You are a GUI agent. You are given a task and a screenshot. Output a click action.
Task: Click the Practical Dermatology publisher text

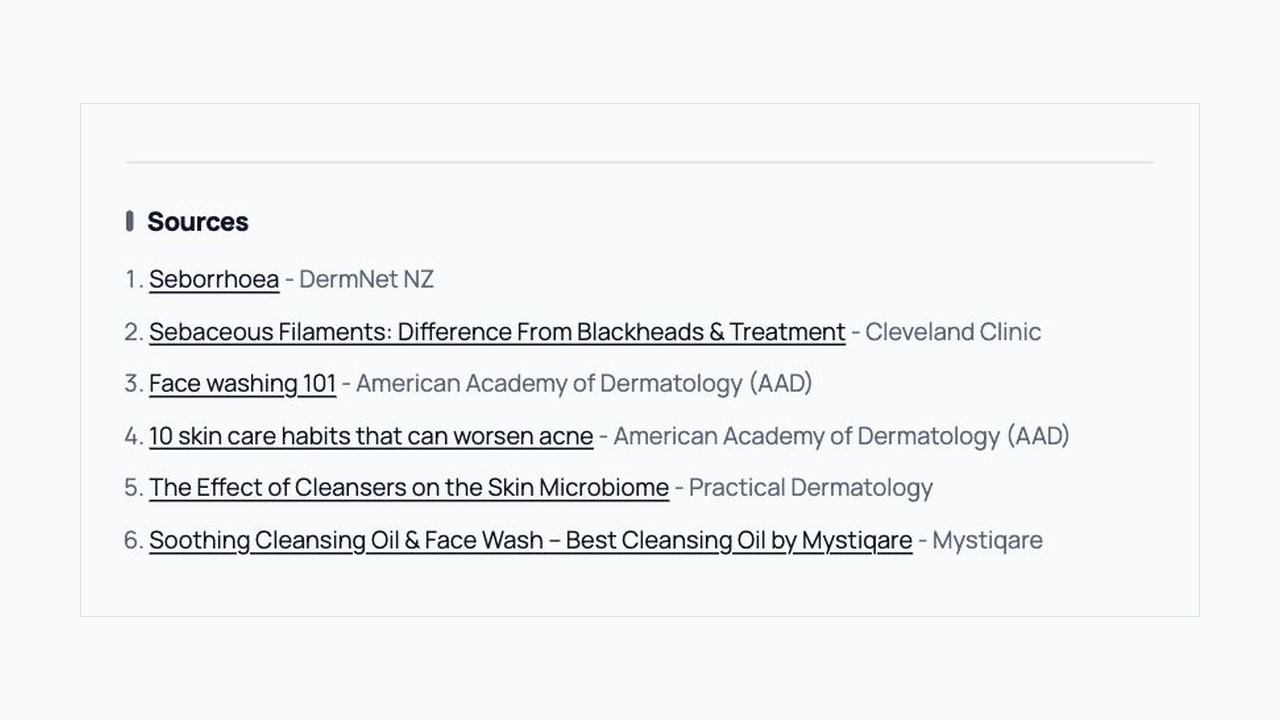coord(811,487)
